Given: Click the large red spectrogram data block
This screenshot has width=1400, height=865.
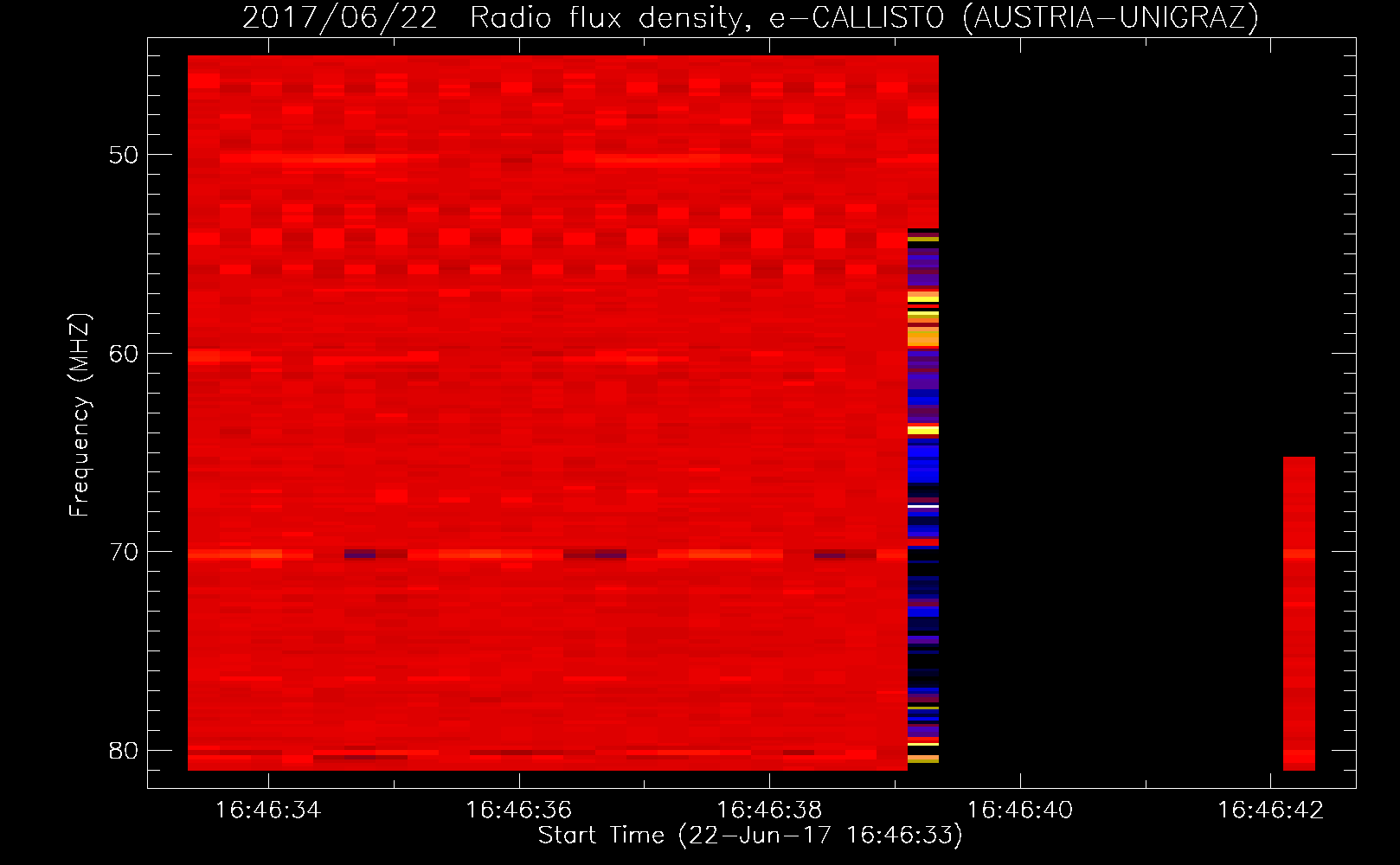Looking at the screenshot, I should coord(548,413).
